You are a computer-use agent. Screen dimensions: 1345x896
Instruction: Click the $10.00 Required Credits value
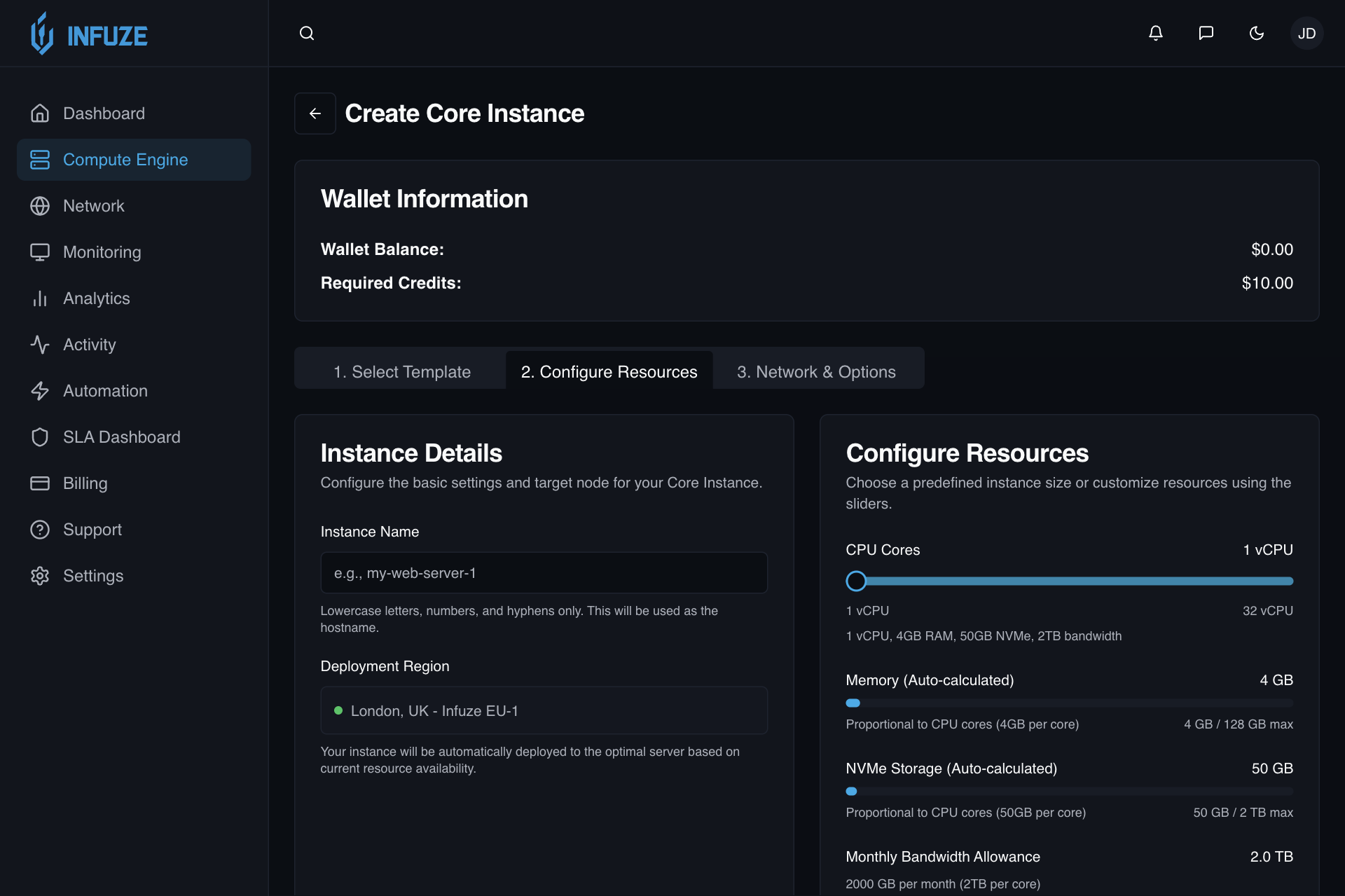[x=1267, y=283]
